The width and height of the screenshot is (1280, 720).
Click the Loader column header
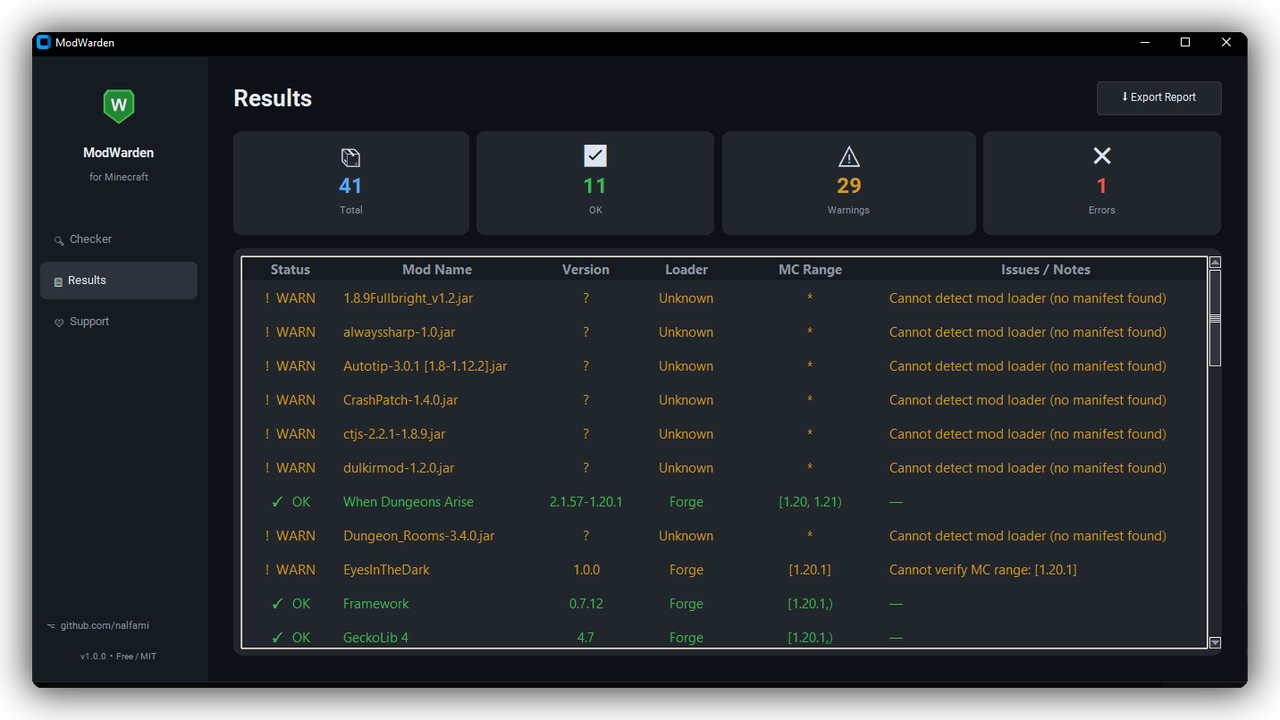tap(686, 270)
